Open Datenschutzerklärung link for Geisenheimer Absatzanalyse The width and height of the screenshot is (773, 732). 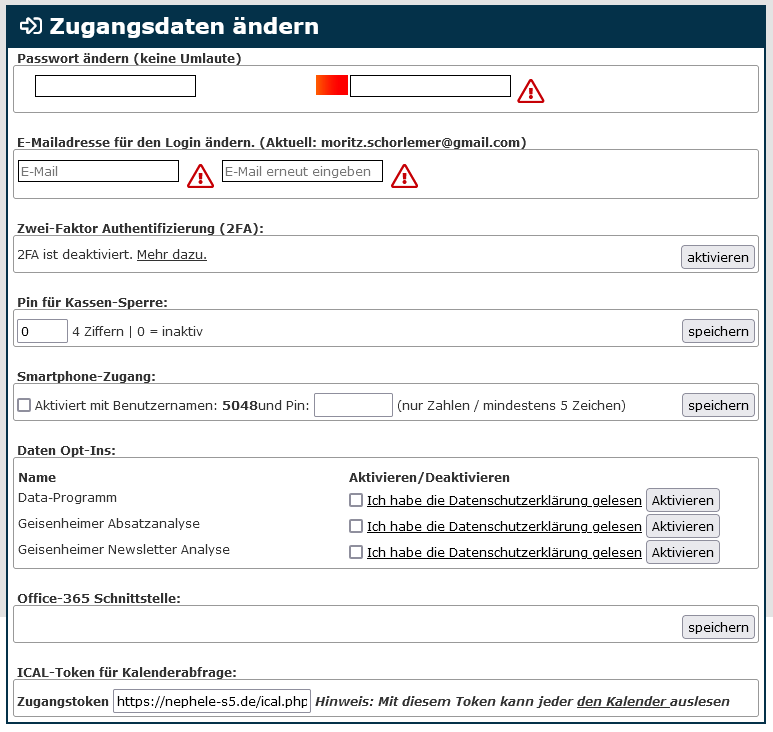click(x=504, y=526)
